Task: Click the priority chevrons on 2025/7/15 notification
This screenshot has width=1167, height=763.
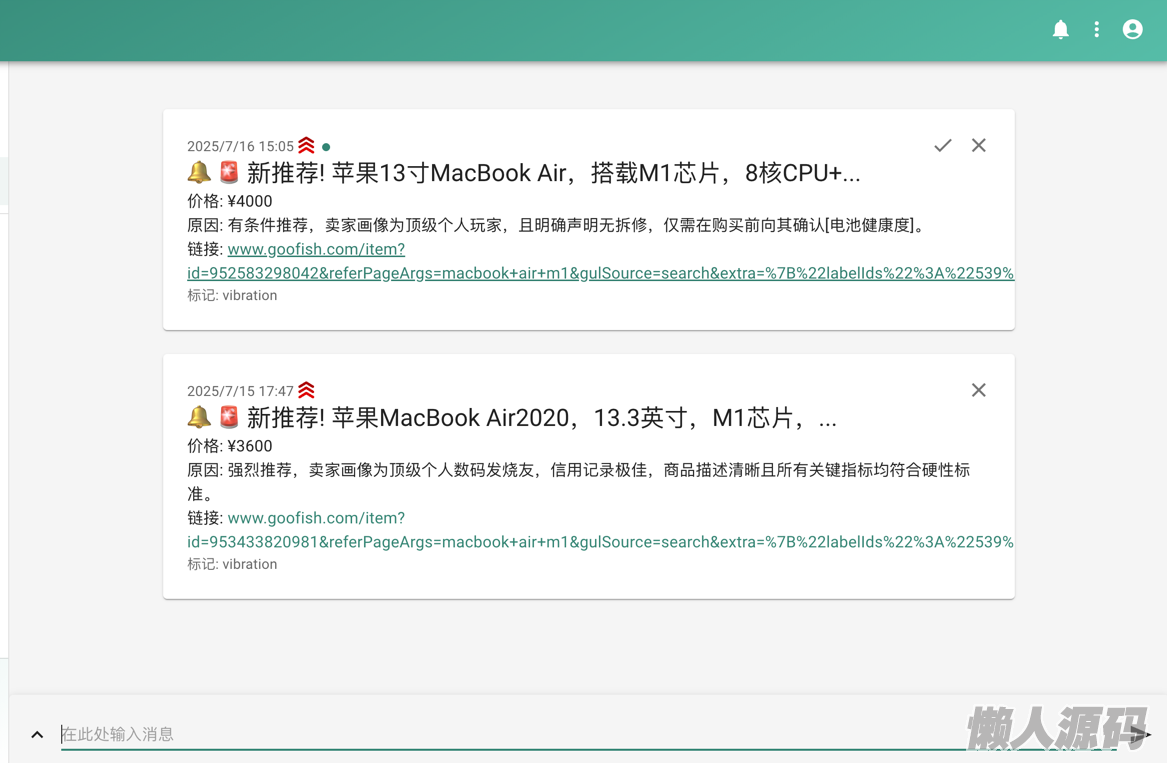Action: tap(306, 390)
